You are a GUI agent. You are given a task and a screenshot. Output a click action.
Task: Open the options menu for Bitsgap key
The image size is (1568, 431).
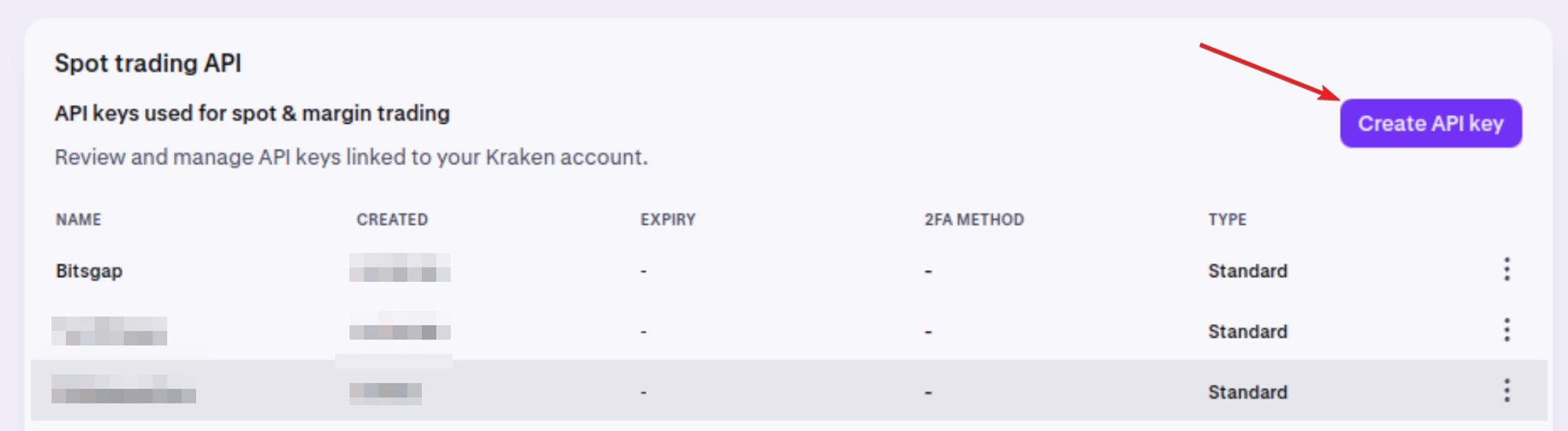point(1506,270)
